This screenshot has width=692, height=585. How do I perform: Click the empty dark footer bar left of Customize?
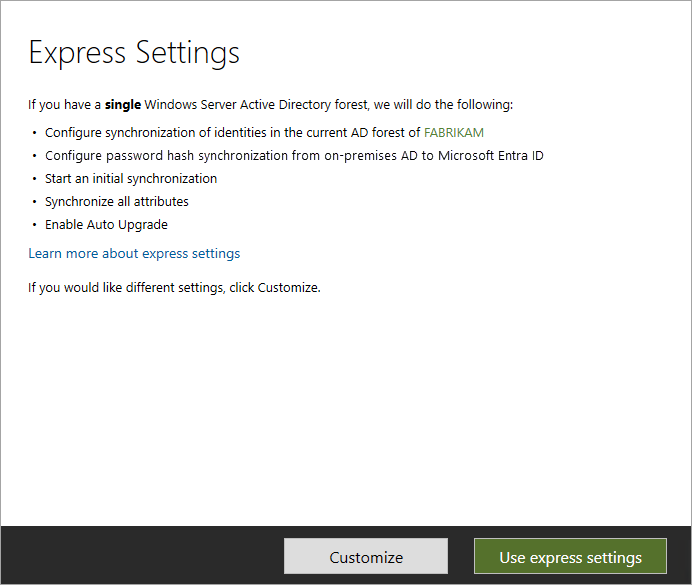click(x=142, y=555)
